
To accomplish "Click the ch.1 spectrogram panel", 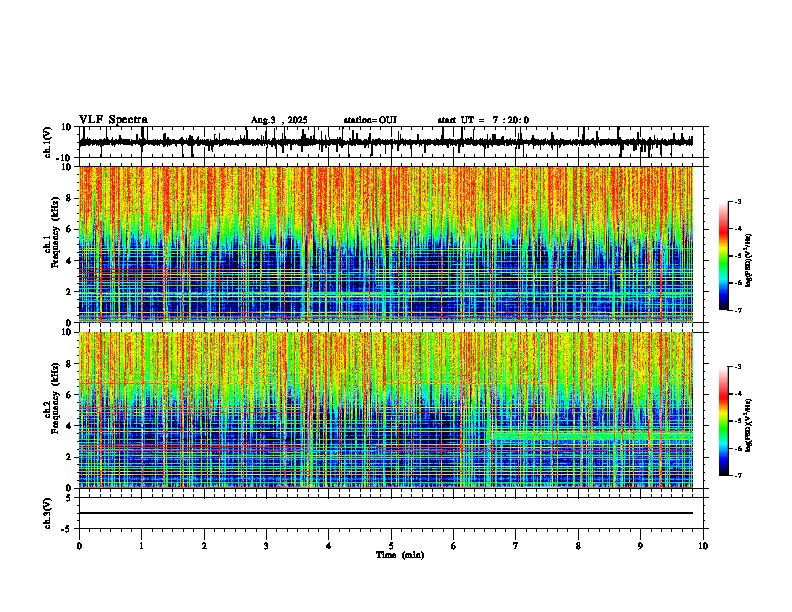I will point(385,244).
